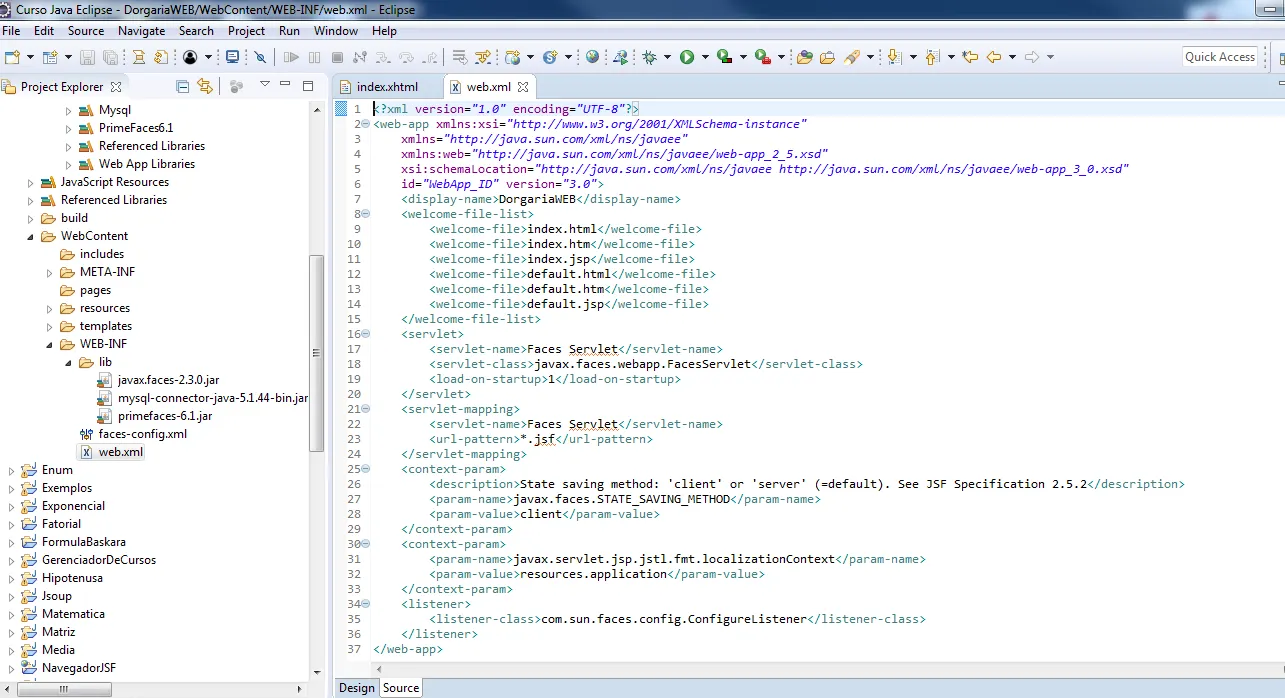Click the Skip All Breakpoints icon
Screen dimensions: 1285x698
click(x=260, y=57)
